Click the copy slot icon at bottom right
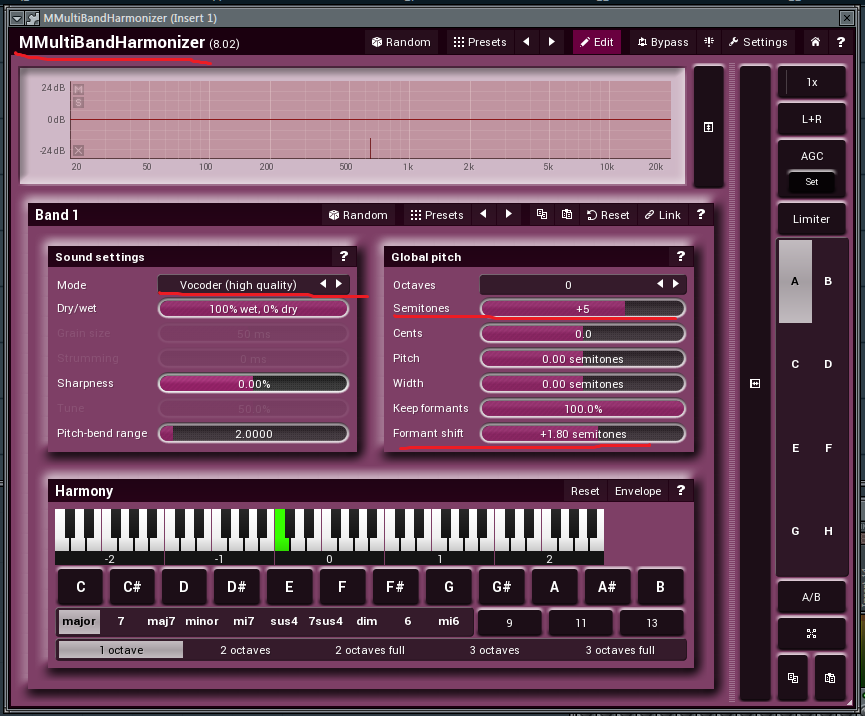 pyautogui.click(x=793, y=678)
